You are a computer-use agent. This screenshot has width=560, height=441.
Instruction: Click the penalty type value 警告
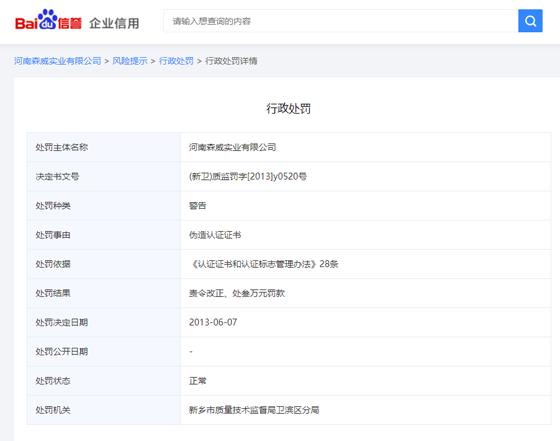[198, 206]
